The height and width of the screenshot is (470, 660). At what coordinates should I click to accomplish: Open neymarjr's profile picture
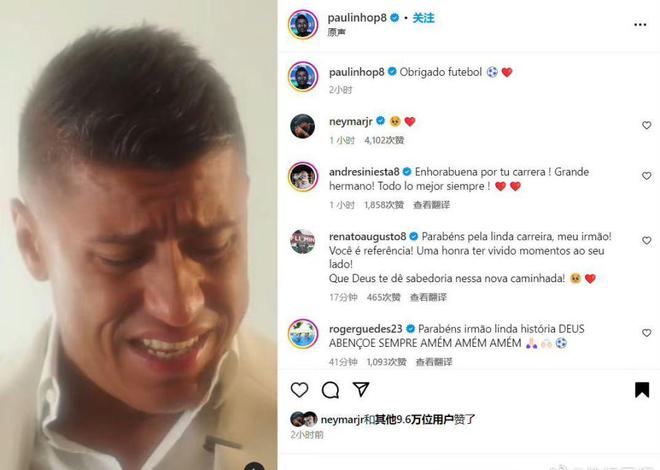point(303,126)
